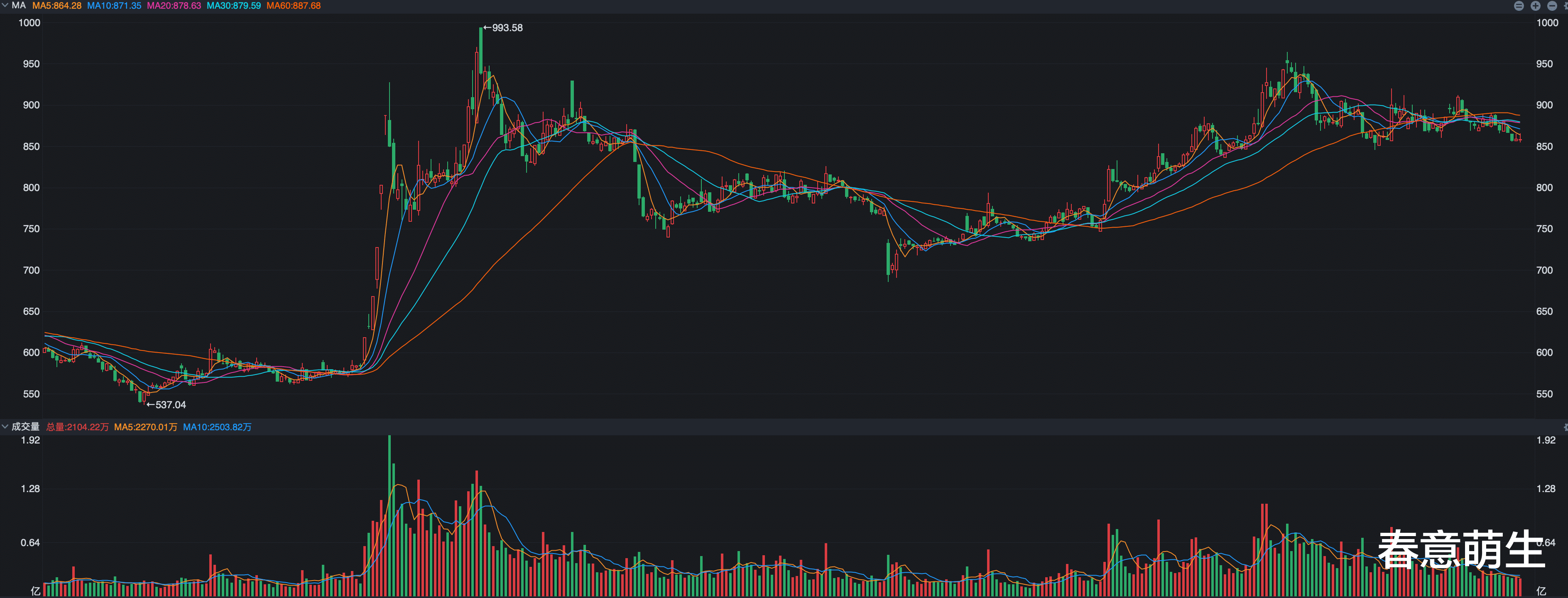Click the 总量:2104.22万 volume label
The width and height of the screenshot is (1568, 598).
tap(77, 427)
